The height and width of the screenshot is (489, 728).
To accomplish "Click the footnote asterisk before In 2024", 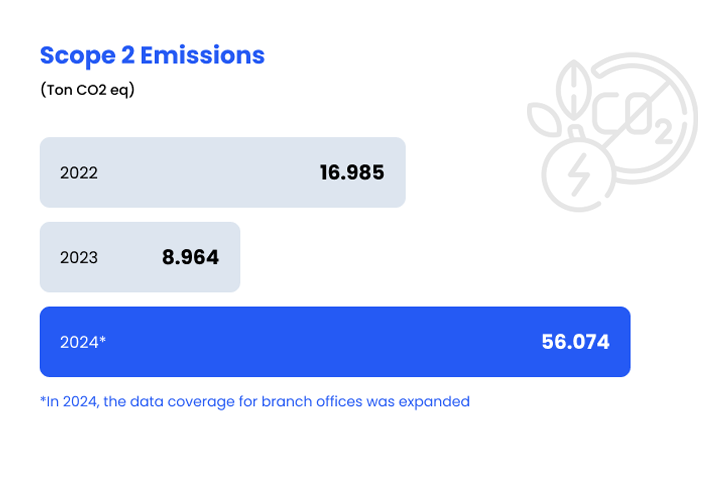I will click(x=43, y=399).
